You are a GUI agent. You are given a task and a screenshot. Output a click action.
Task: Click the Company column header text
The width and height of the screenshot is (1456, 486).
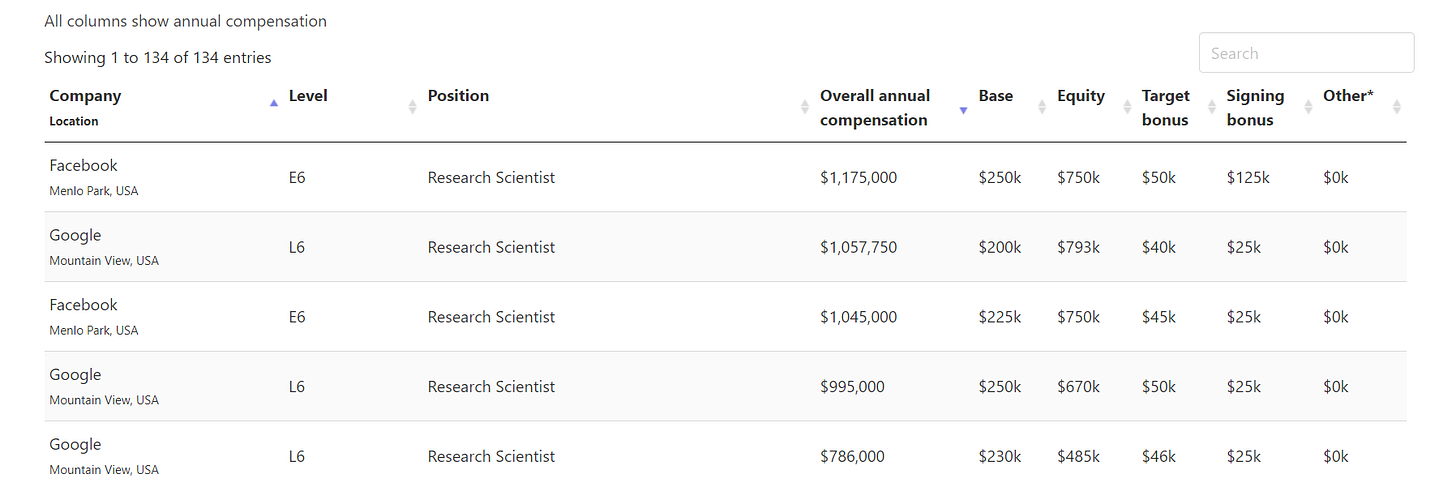tap(85, 96)
